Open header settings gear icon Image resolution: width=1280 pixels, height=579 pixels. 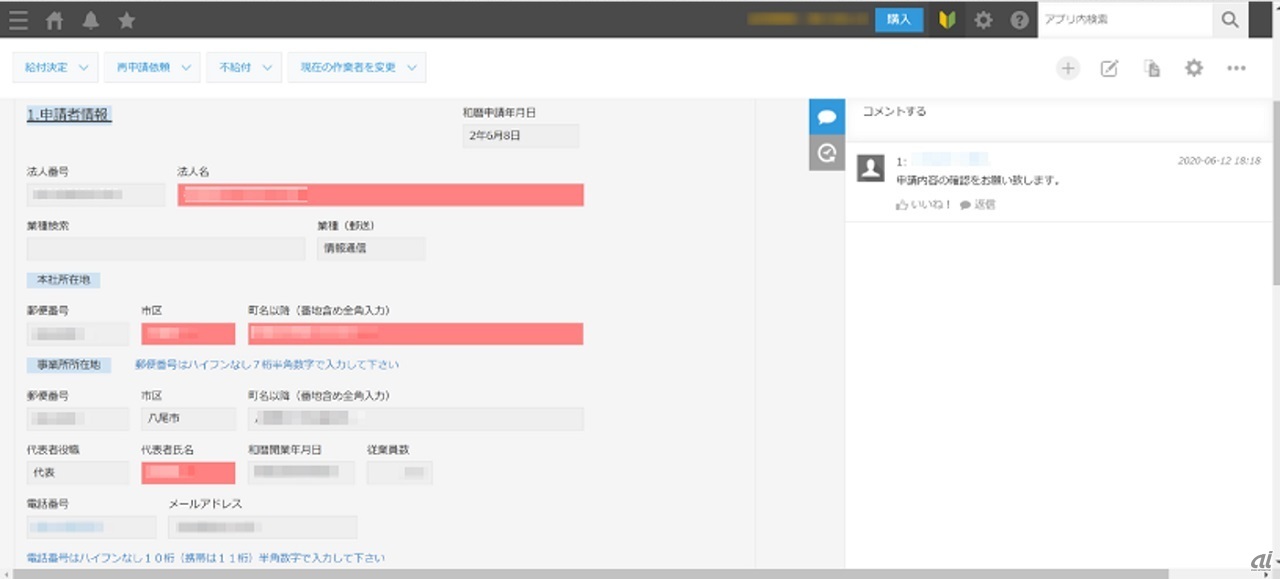point(984,20)
